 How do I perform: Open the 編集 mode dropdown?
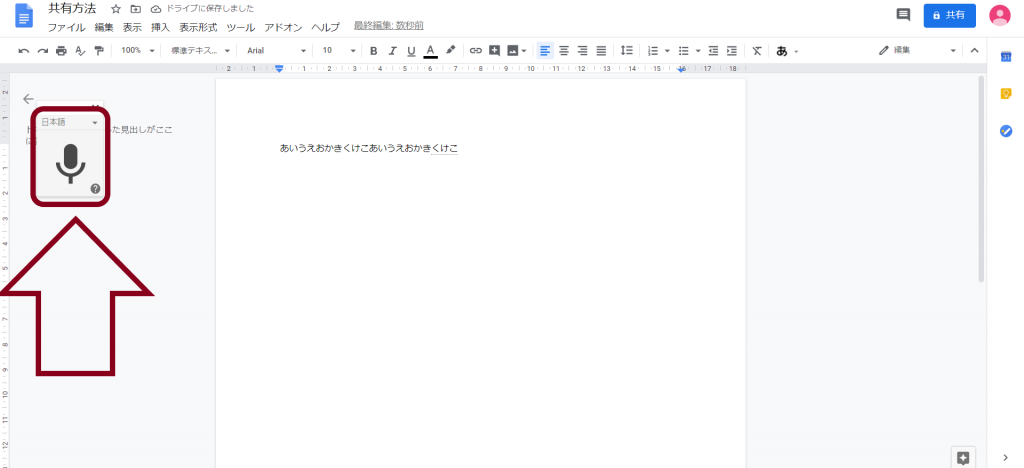917,50
